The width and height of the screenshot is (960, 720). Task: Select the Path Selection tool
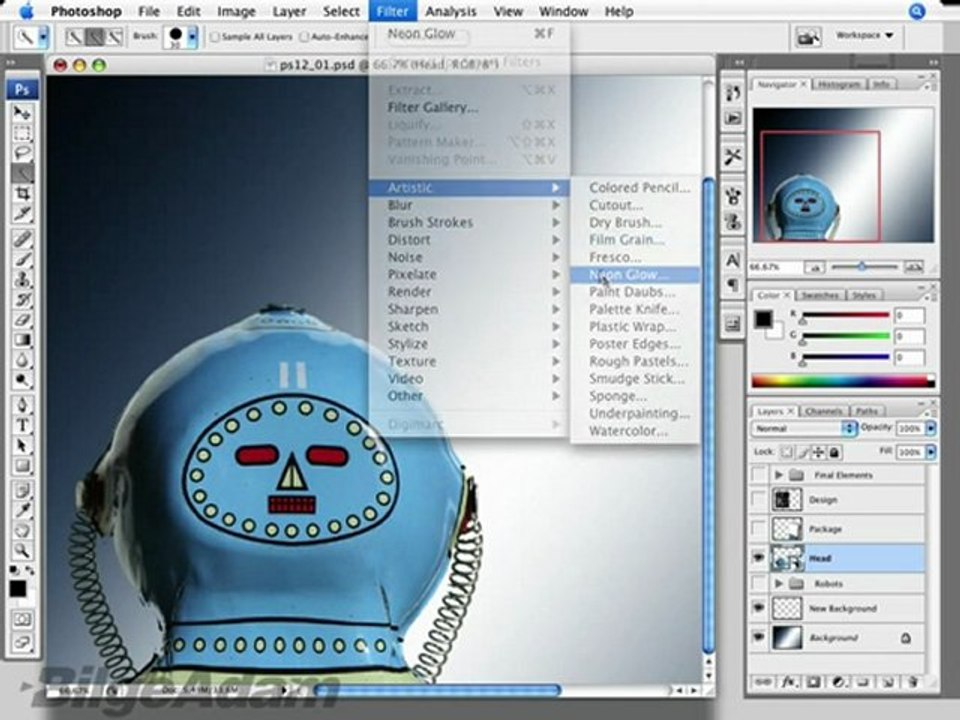click(22, 445)
